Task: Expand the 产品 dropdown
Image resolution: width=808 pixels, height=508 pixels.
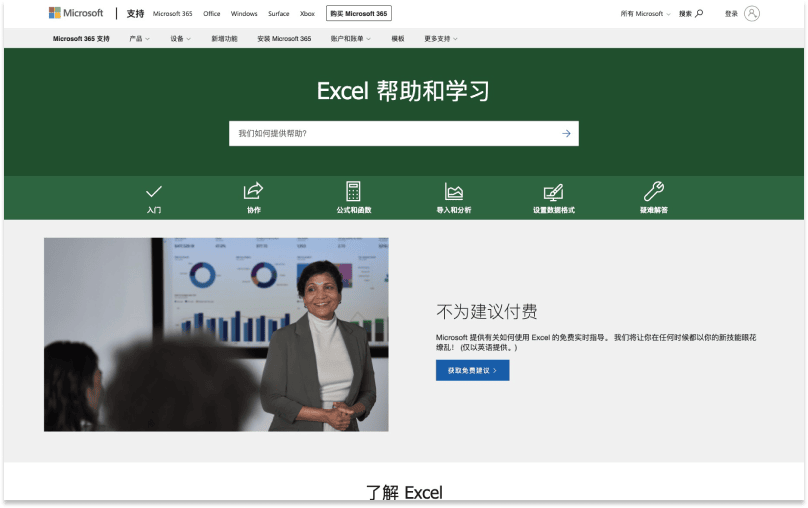Action: point(139,39)
